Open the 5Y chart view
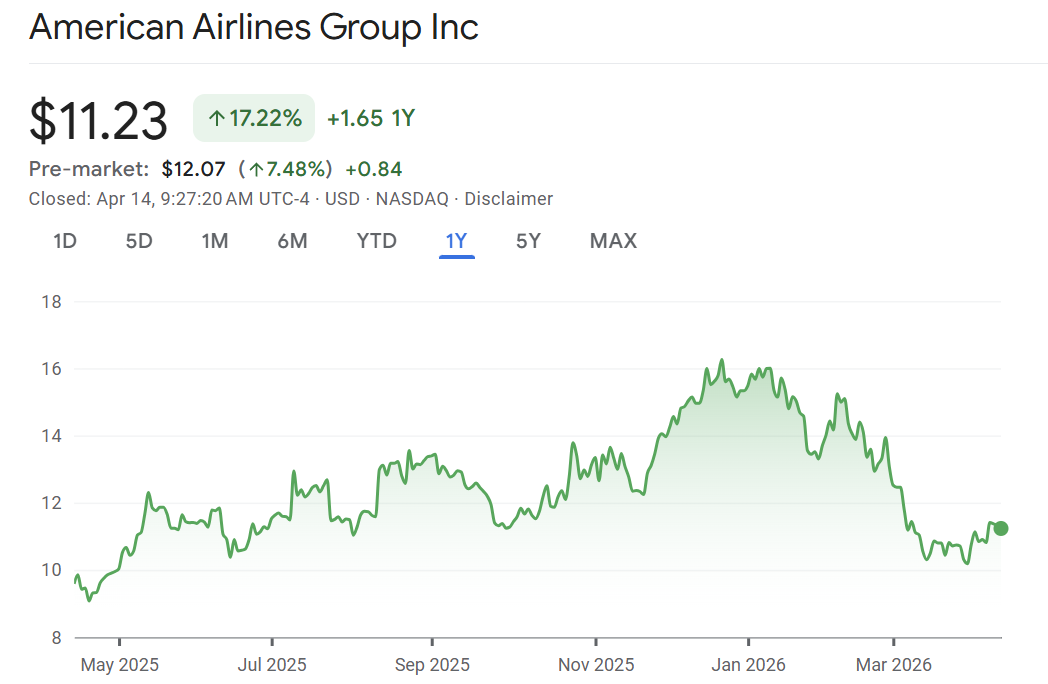The image size is (1048, 684). click(528, 241)
